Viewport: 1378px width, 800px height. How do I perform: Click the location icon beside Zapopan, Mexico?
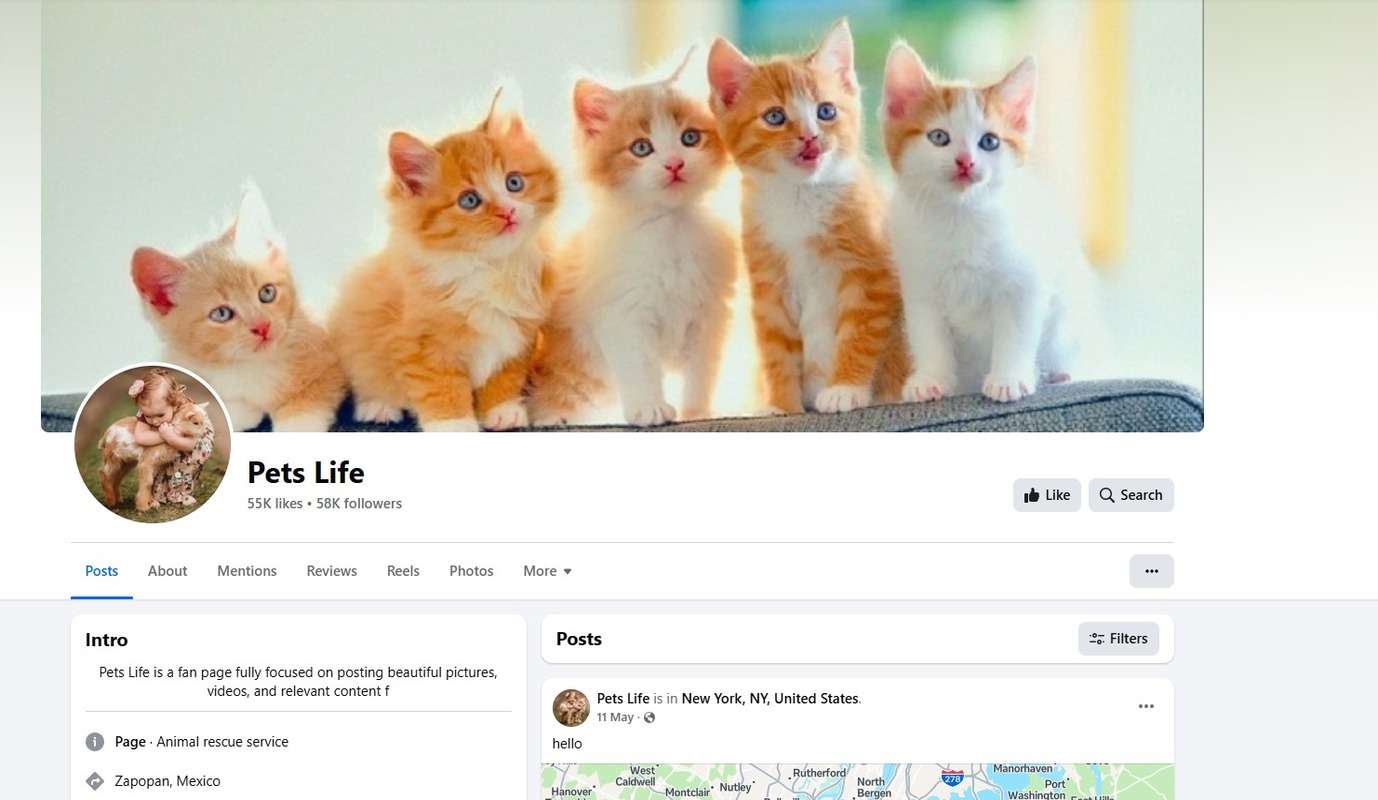point(95,781)
